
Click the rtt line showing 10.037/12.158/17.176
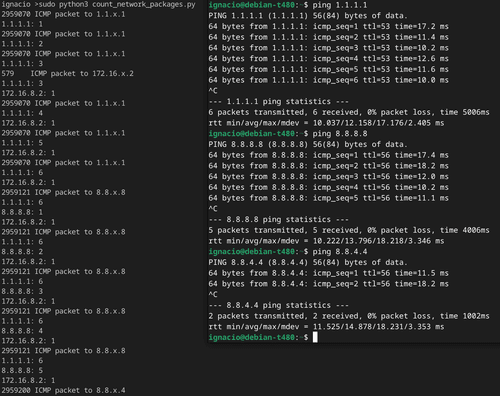point(326,123)
